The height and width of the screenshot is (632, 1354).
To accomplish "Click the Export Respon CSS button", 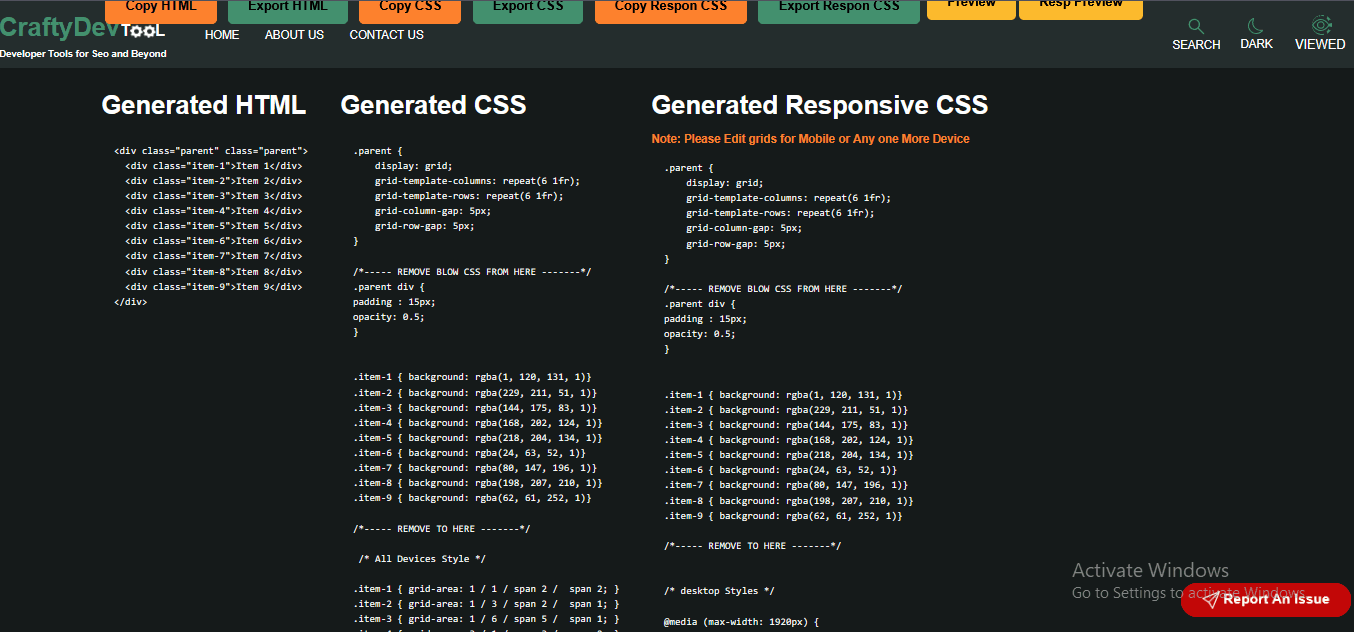I will pos(839,10).
